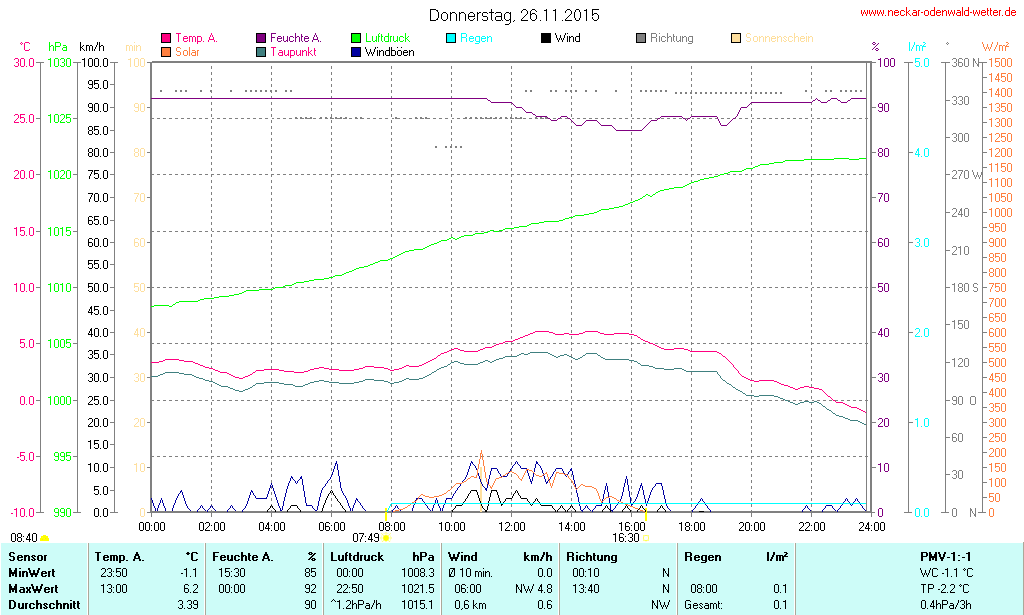
Task: Click the PMV-1:-1 cell heading
Action: 944,556
